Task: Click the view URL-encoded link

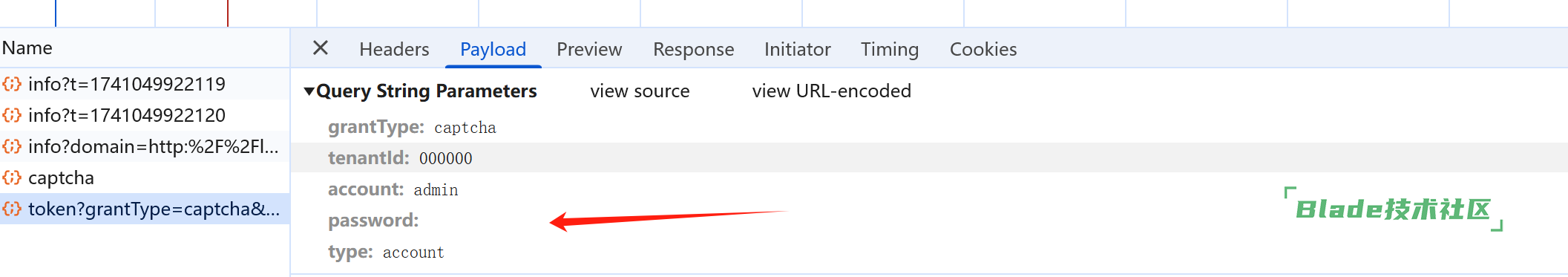Action: click(x=831, y=91)
